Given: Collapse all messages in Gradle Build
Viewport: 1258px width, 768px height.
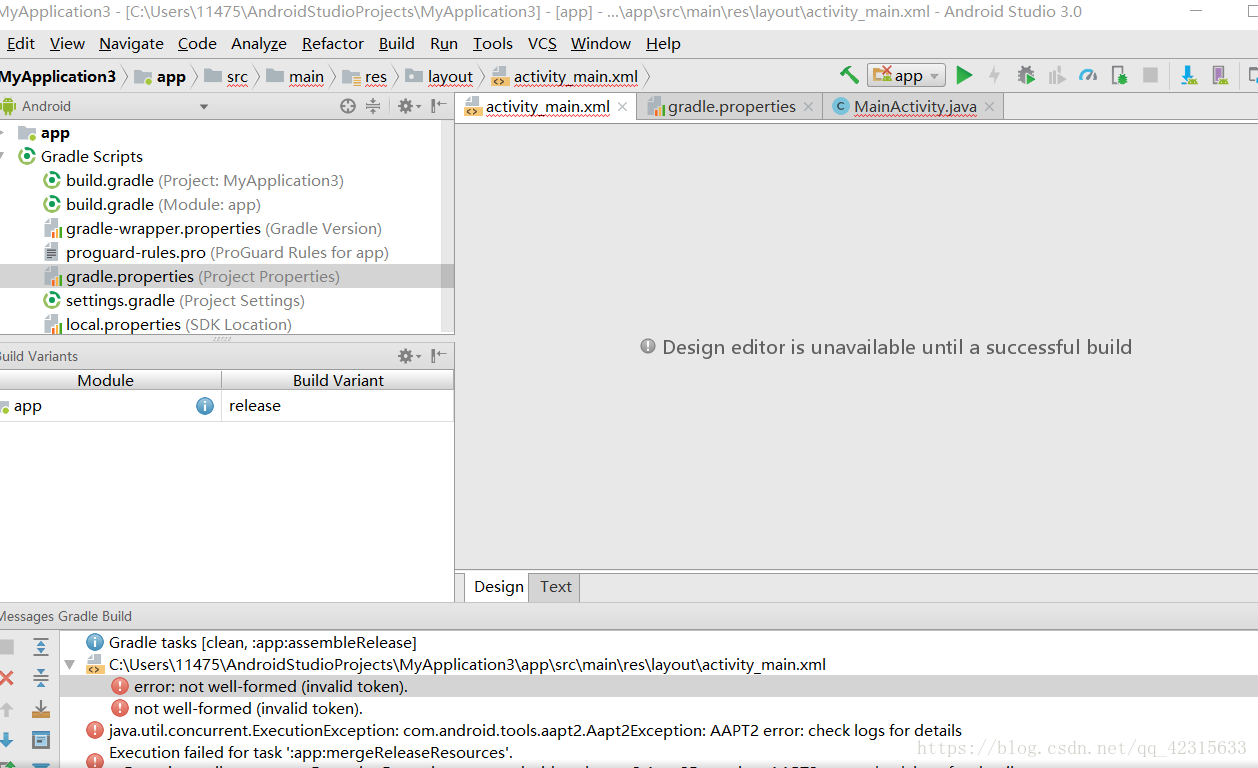Looking at the screenshot, I should [x=41, y=678].
